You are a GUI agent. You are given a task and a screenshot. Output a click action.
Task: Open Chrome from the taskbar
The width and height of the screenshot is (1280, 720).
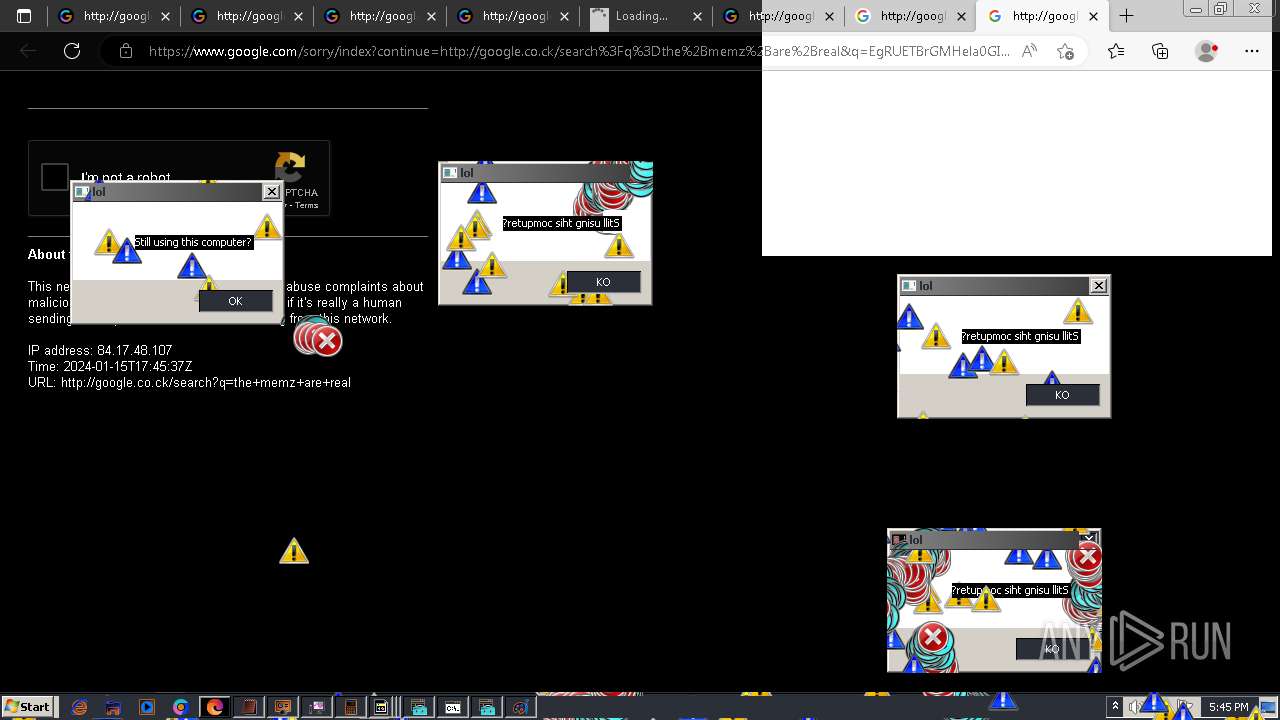tap(181, 707)
